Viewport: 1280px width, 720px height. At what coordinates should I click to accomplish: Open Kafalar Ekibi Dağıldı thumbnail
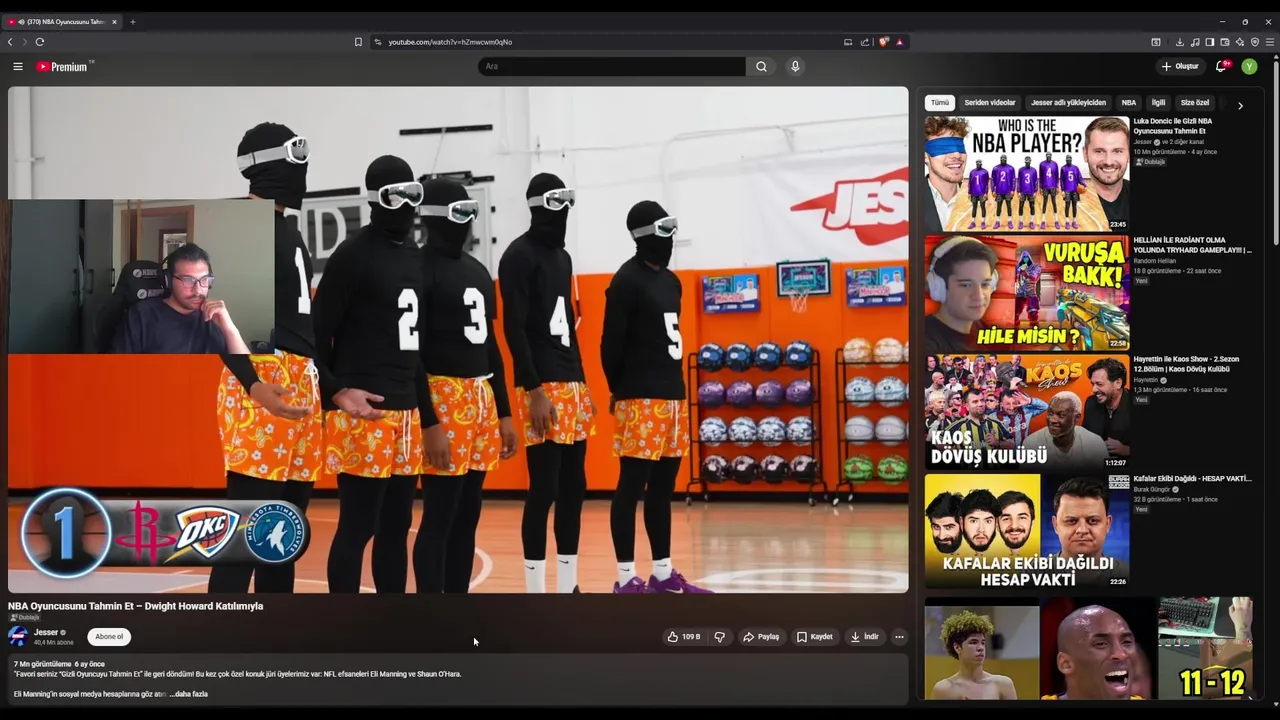point(1026,531)
